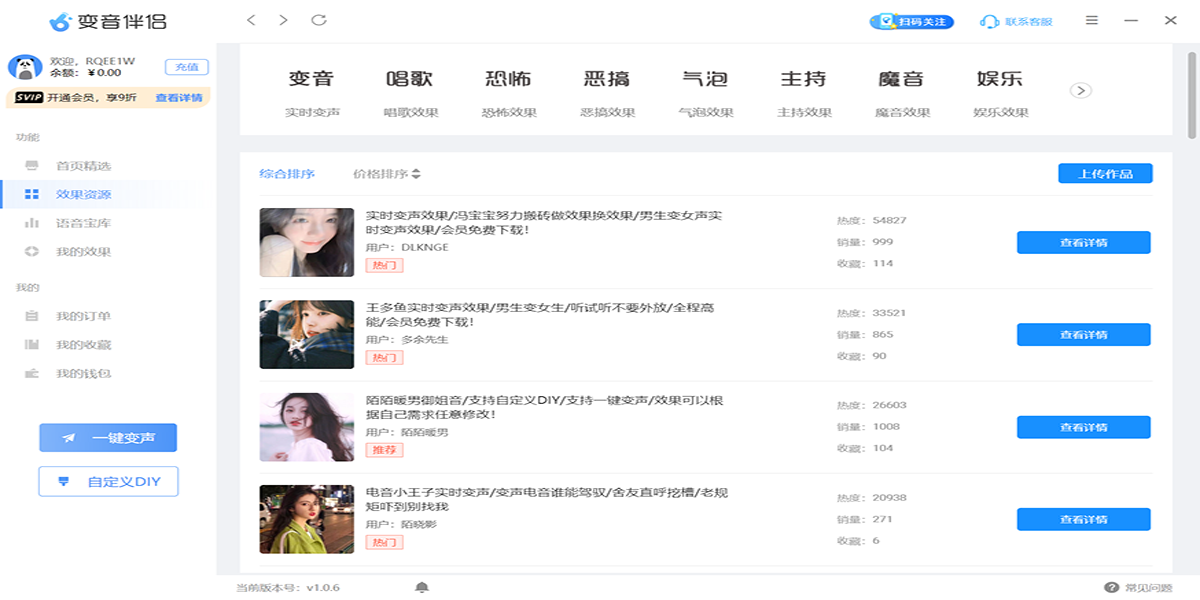Open 查看详情 membership link
The image size is (1200, 600).
179,98
